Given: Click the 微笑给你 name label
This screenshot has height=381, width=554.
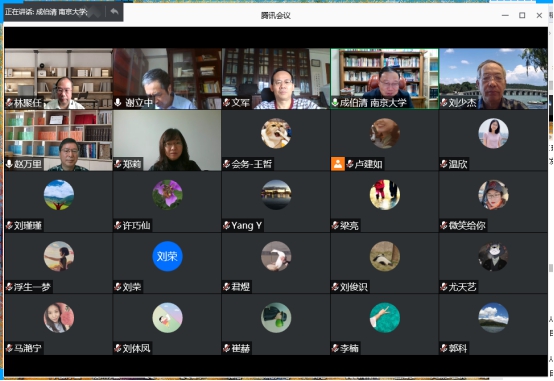Looking at the screenshot, I should click(x=467, y=225).
